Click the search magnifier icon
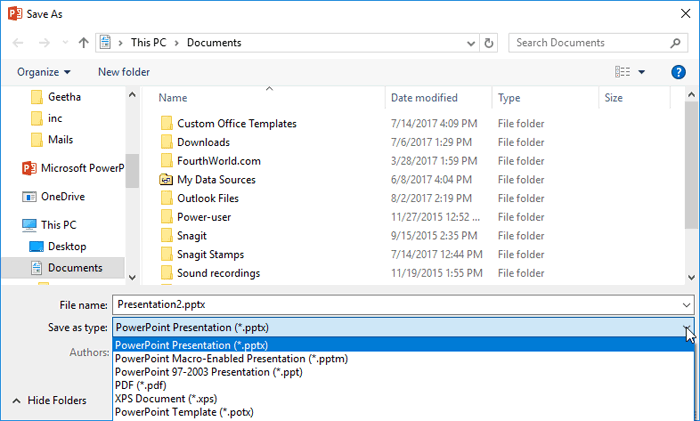The width and height of the screenshot is (700, 421). [x=677, y=43]
